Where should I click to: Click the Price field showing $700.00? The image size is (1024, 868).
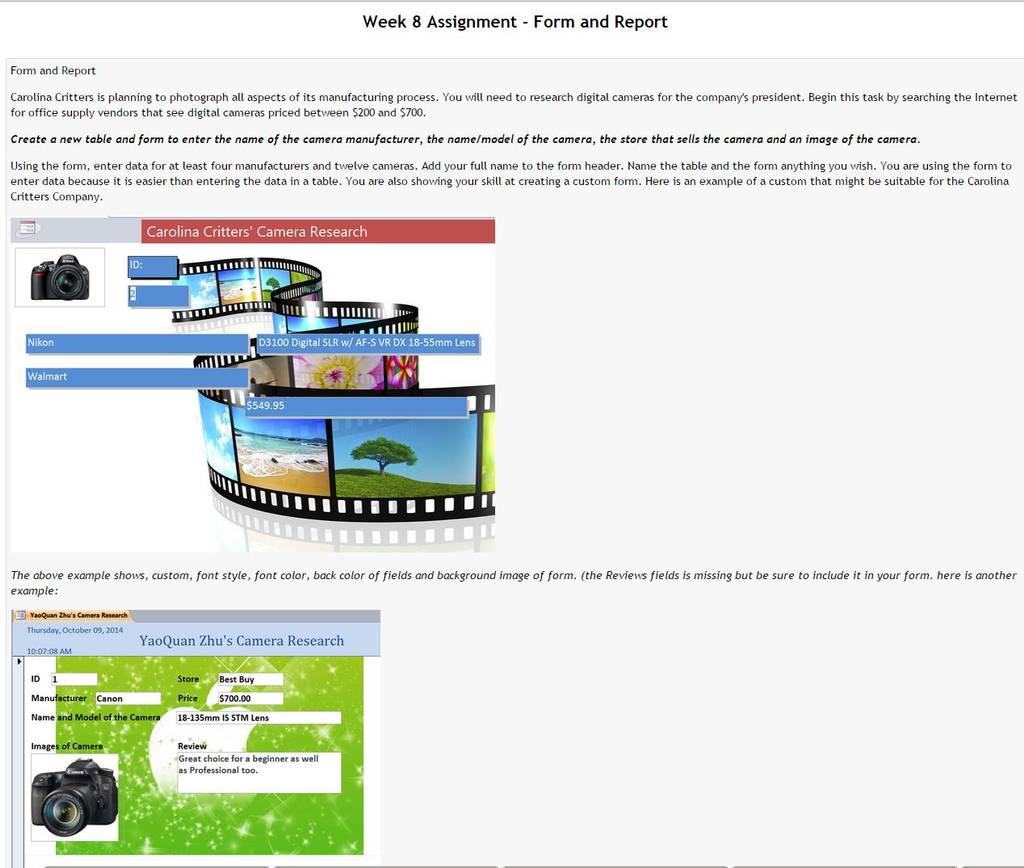pyautogui.click(x=250, y=698)
